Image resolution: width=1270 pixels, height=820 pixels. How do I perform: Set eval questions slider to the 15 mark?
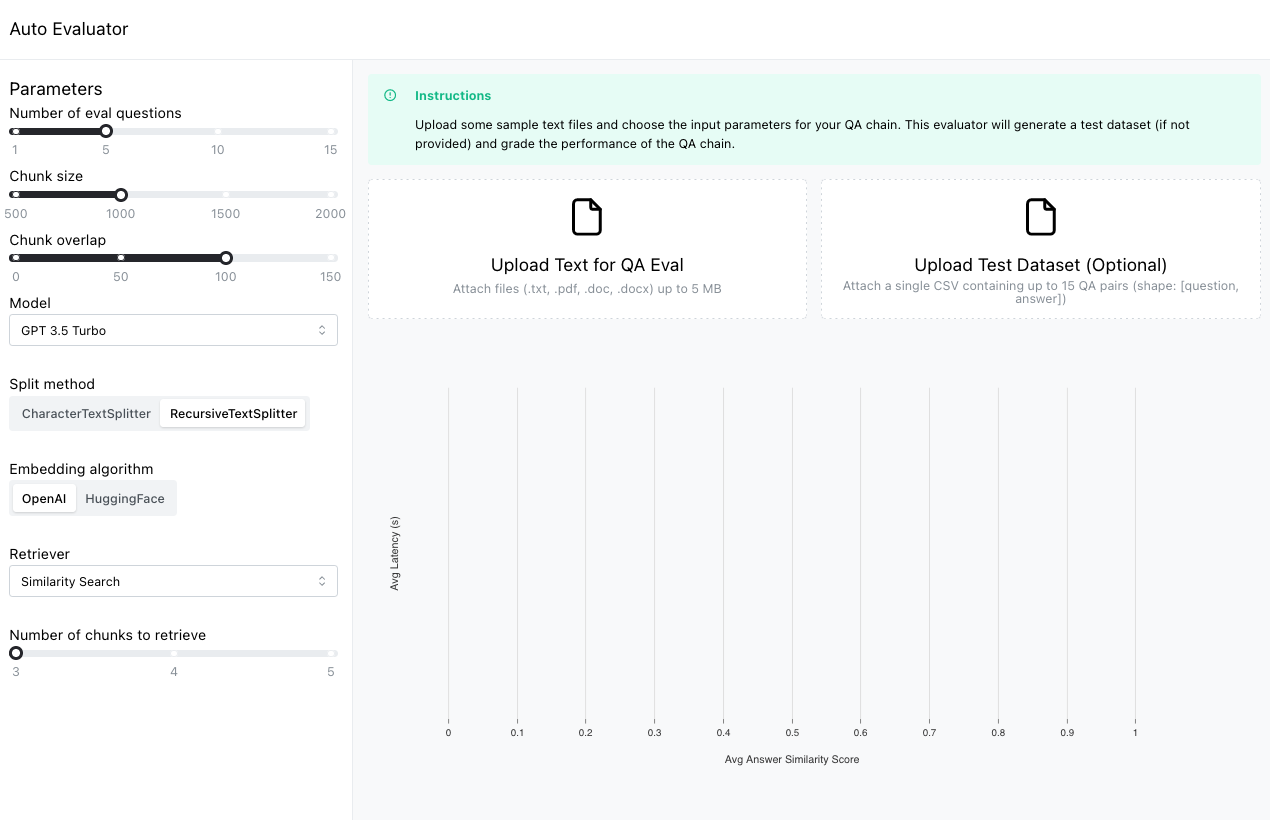(332, 131)
